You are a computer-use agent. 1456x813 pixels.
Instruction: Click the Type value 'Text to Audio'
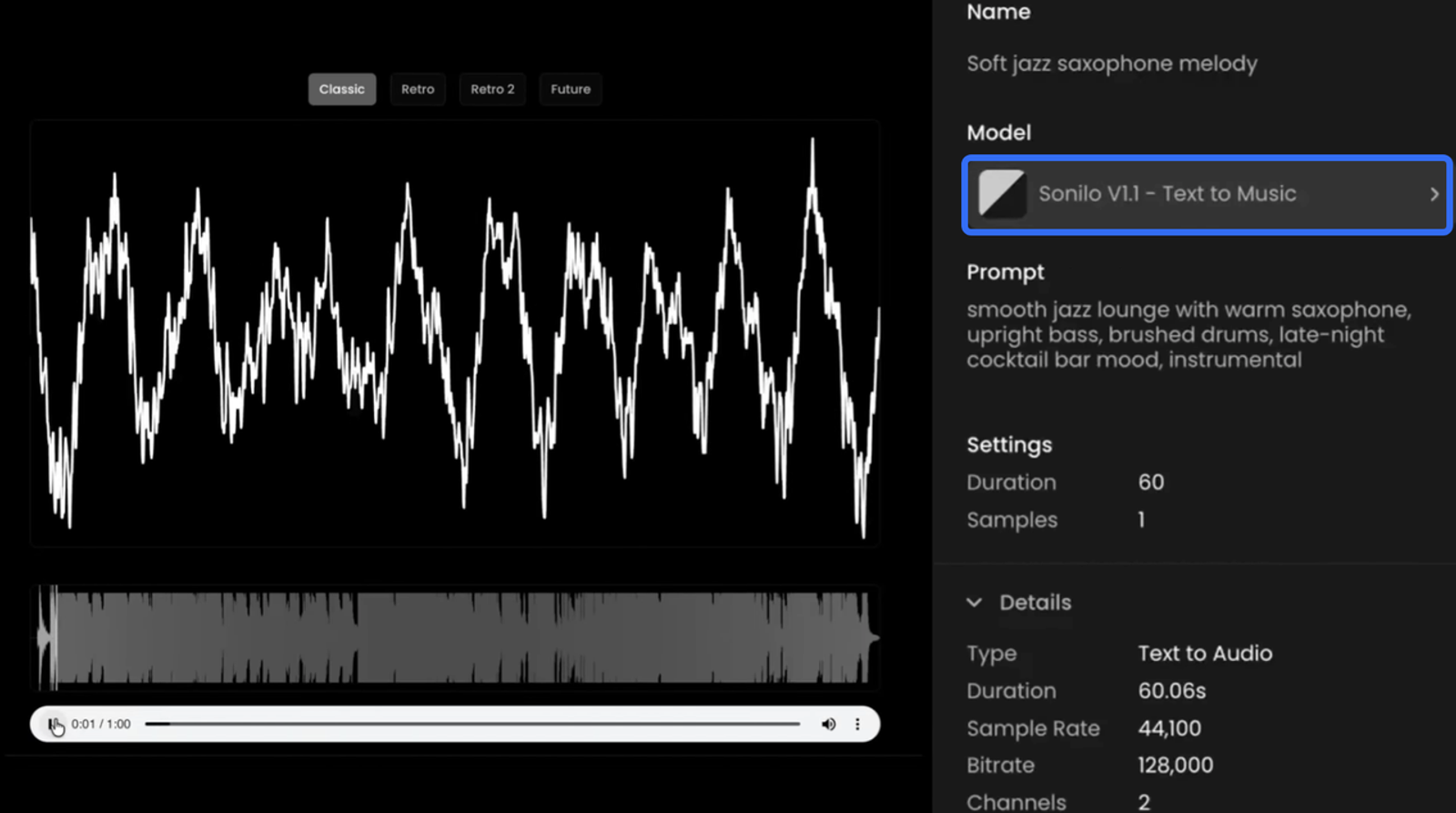(x=1205, y=654)
